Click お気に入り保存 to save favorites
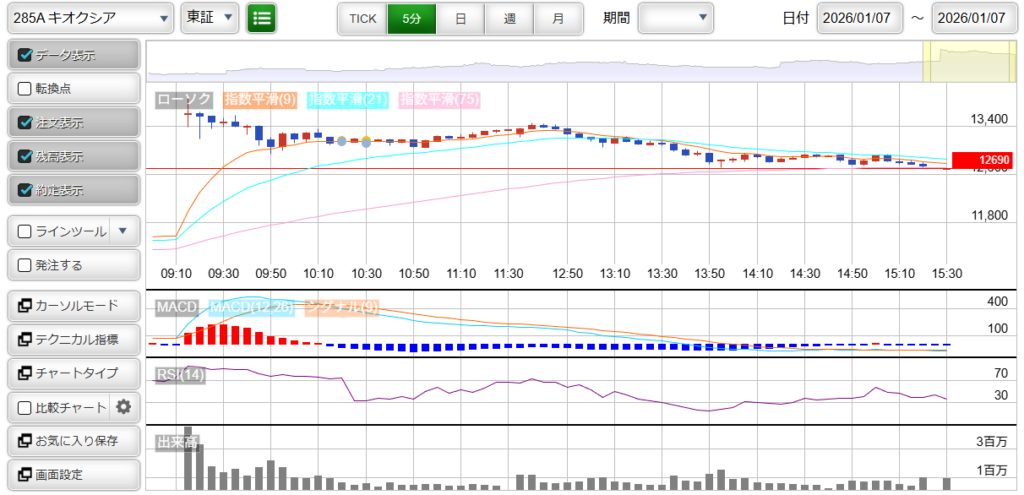 (72, 440)
